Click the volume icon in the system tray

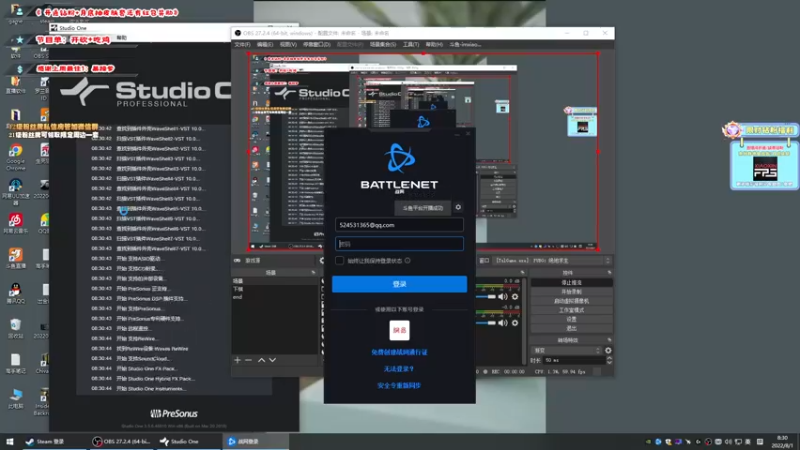728,442
